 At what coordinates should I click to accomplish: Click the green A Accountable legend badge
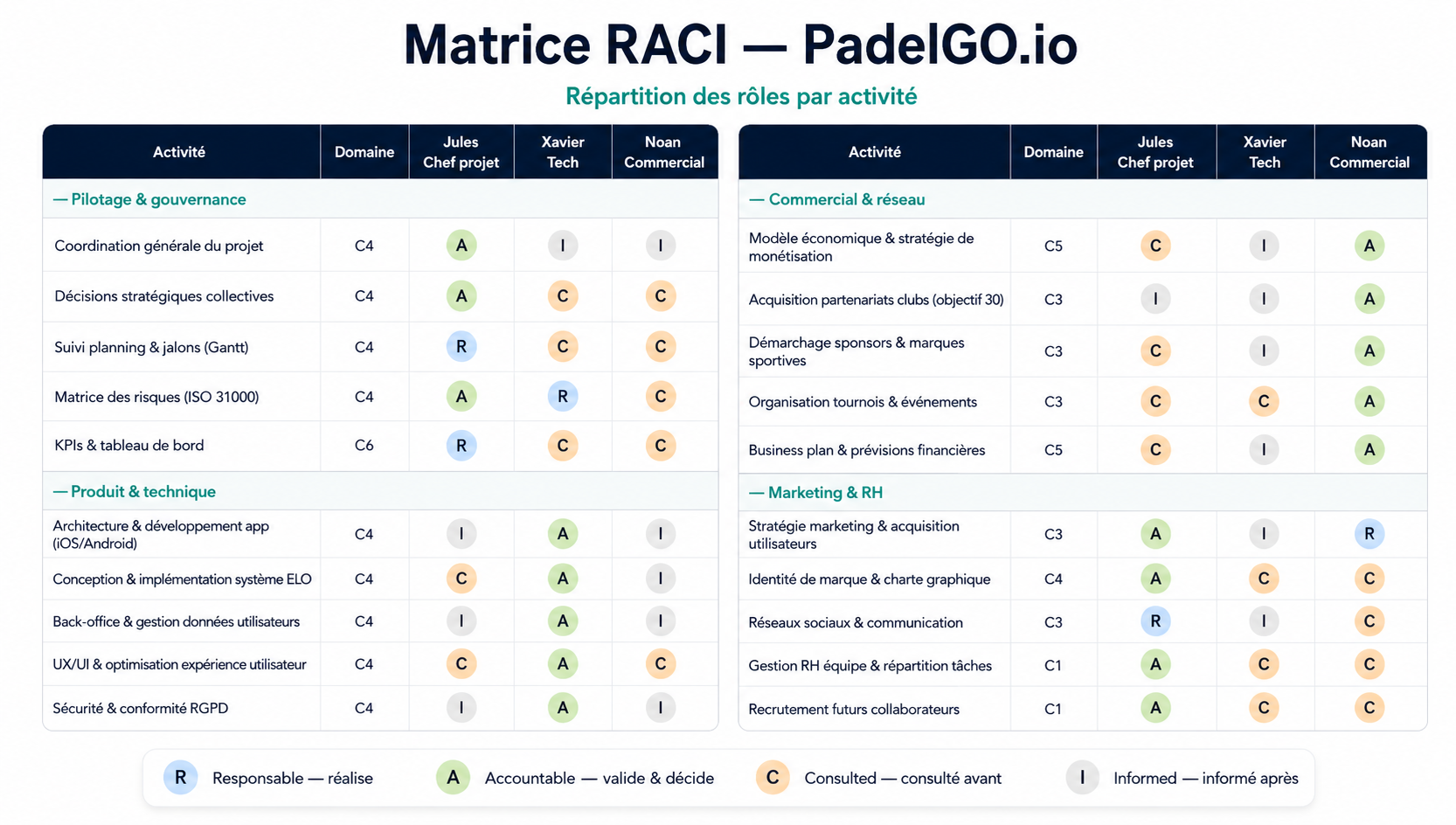coord(453,777)
